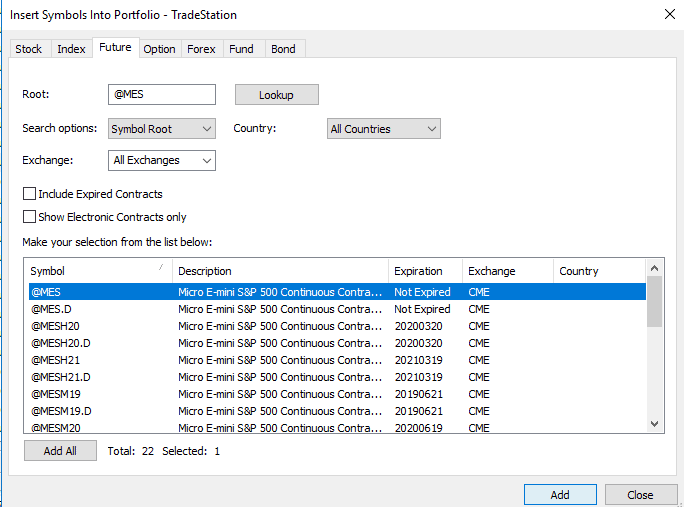Viewport: 684px width, 507px height.
Task: Click the Add All button
Action: click(x=60, y=451)
